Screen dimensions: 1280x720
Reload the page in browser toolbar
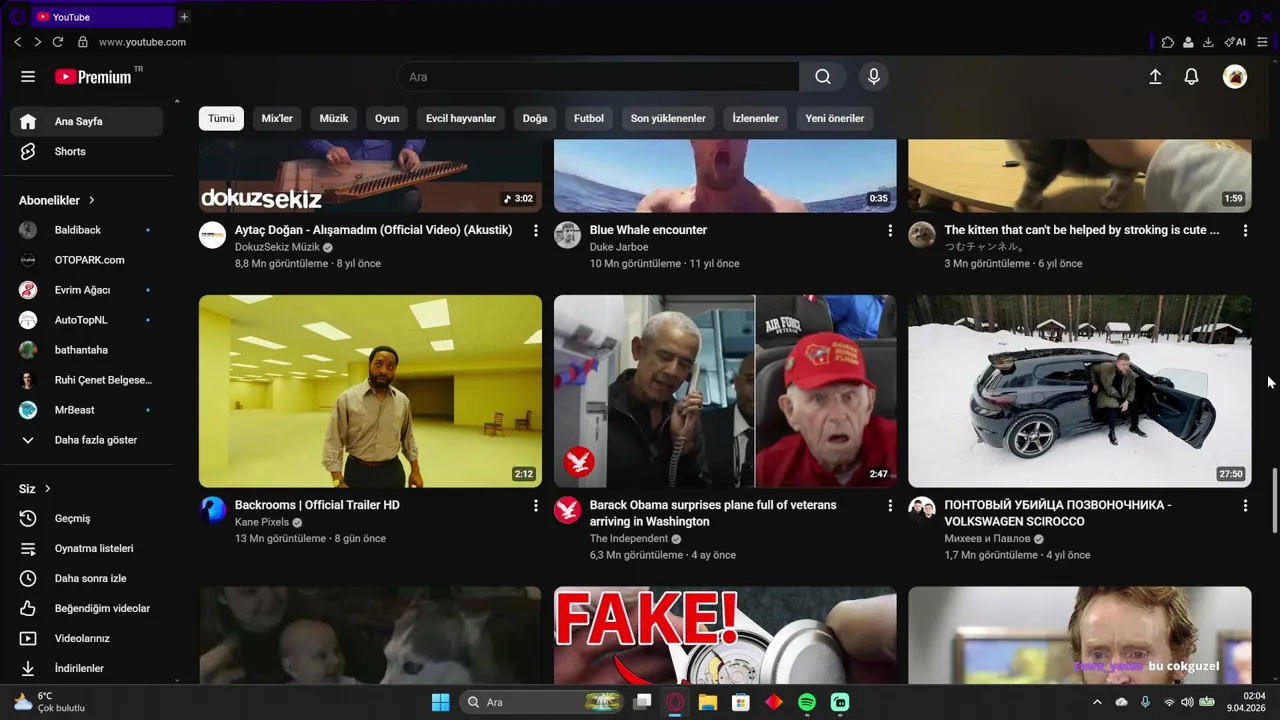58,42
